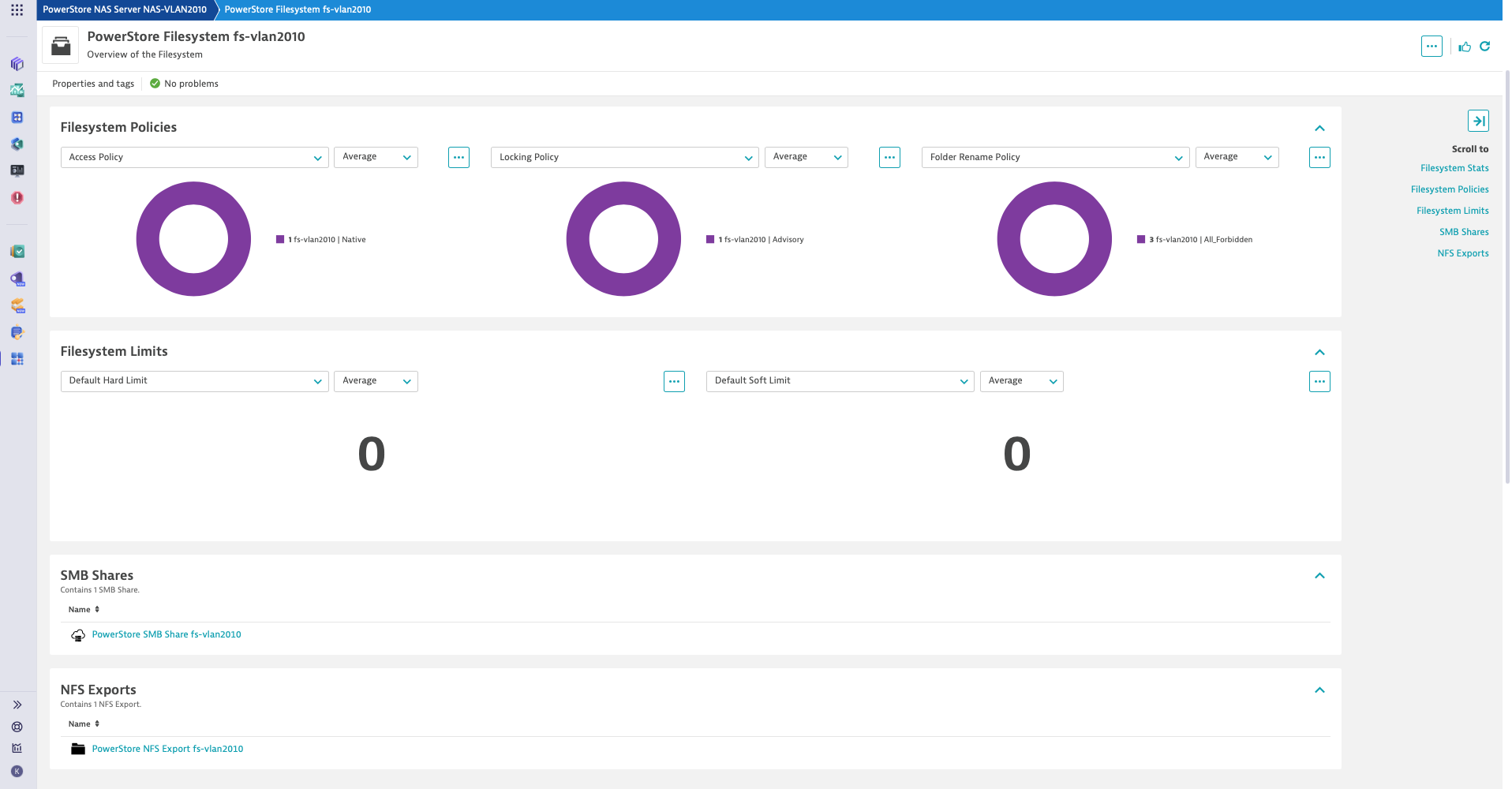The width and height of the screenshot is (1512, 789).
Task: Expand the sidebar with double chevron
Action: (x=17, y=705)
